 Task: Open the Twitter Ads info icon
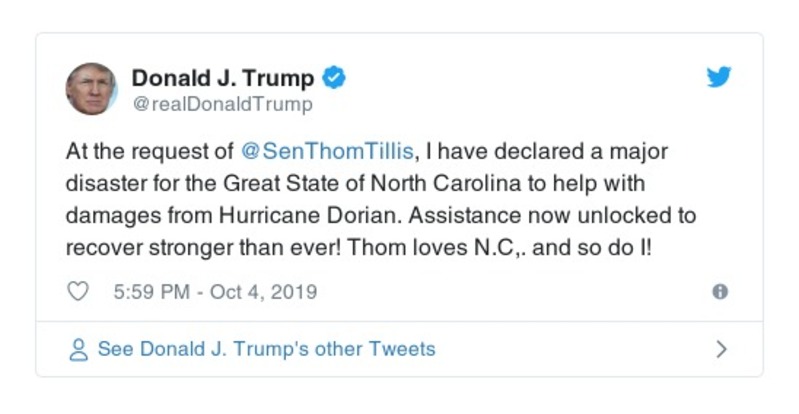[x=719, y=292]
